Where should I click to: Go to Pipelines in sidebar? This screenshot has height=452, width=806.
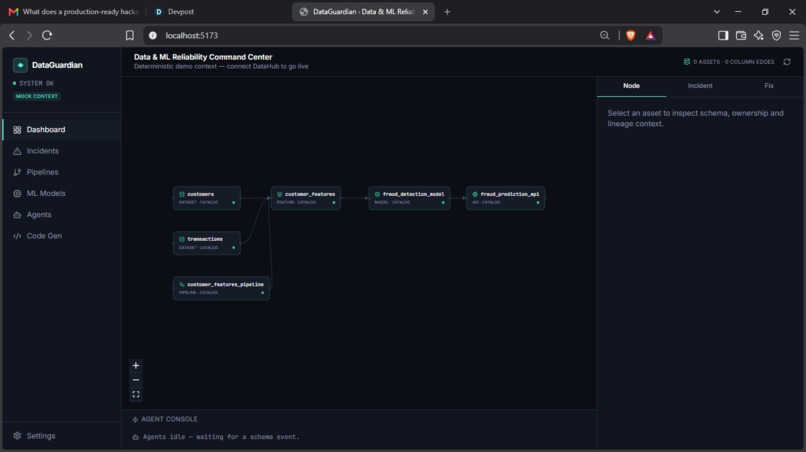(x=62, y=172)
